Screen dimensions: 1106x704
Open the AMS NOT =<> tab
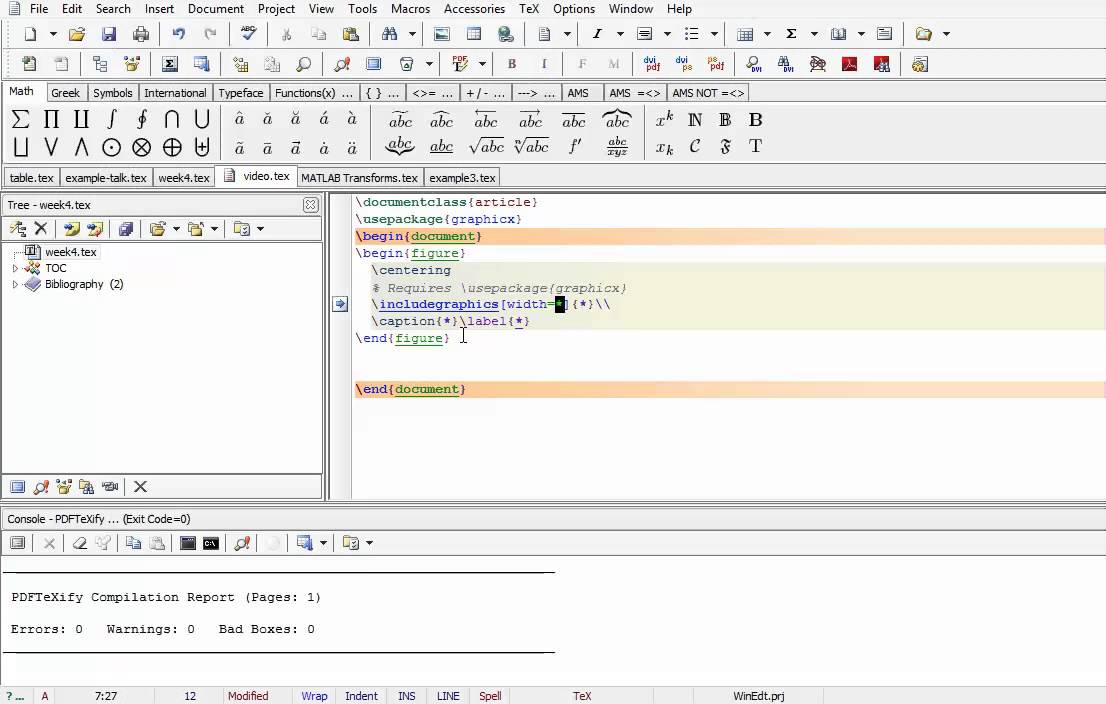tap(708, 92)
